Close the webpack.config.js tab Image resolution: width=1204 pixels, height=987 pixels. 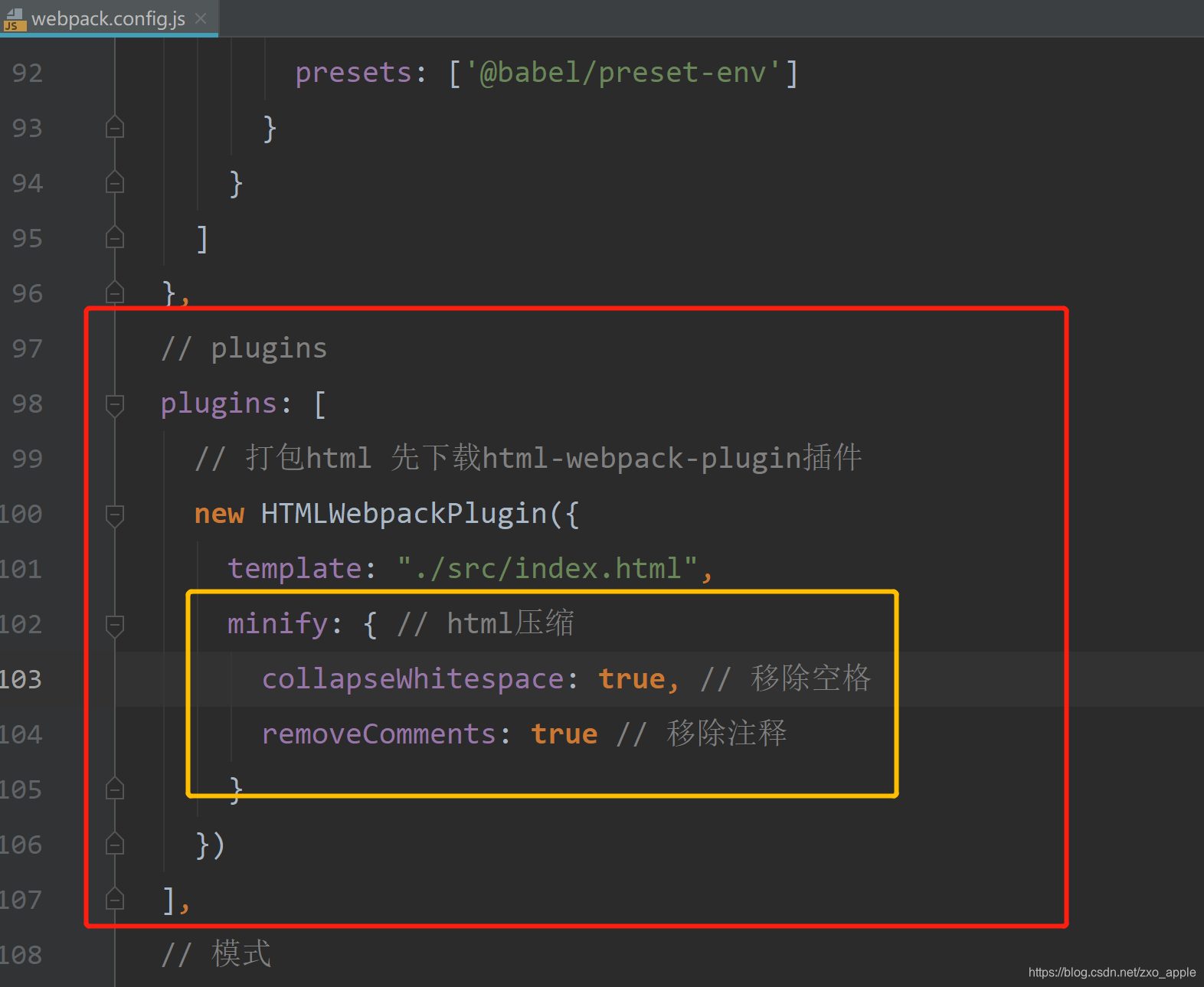[x=201, y=18]
